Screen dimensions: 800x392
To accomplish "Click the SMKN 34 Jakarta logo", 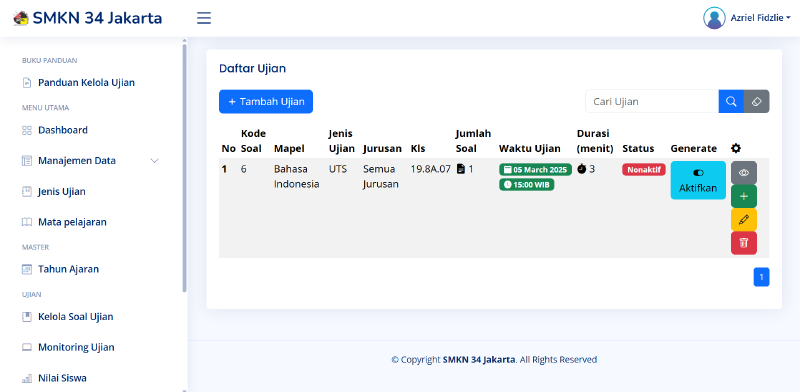I will (88, 18).
